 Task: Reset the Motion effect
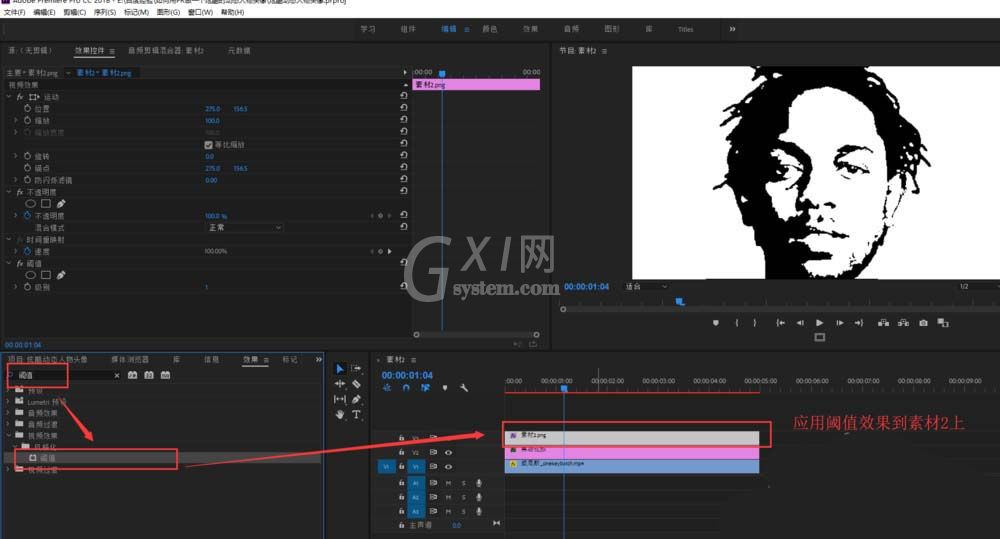[404, 96]
